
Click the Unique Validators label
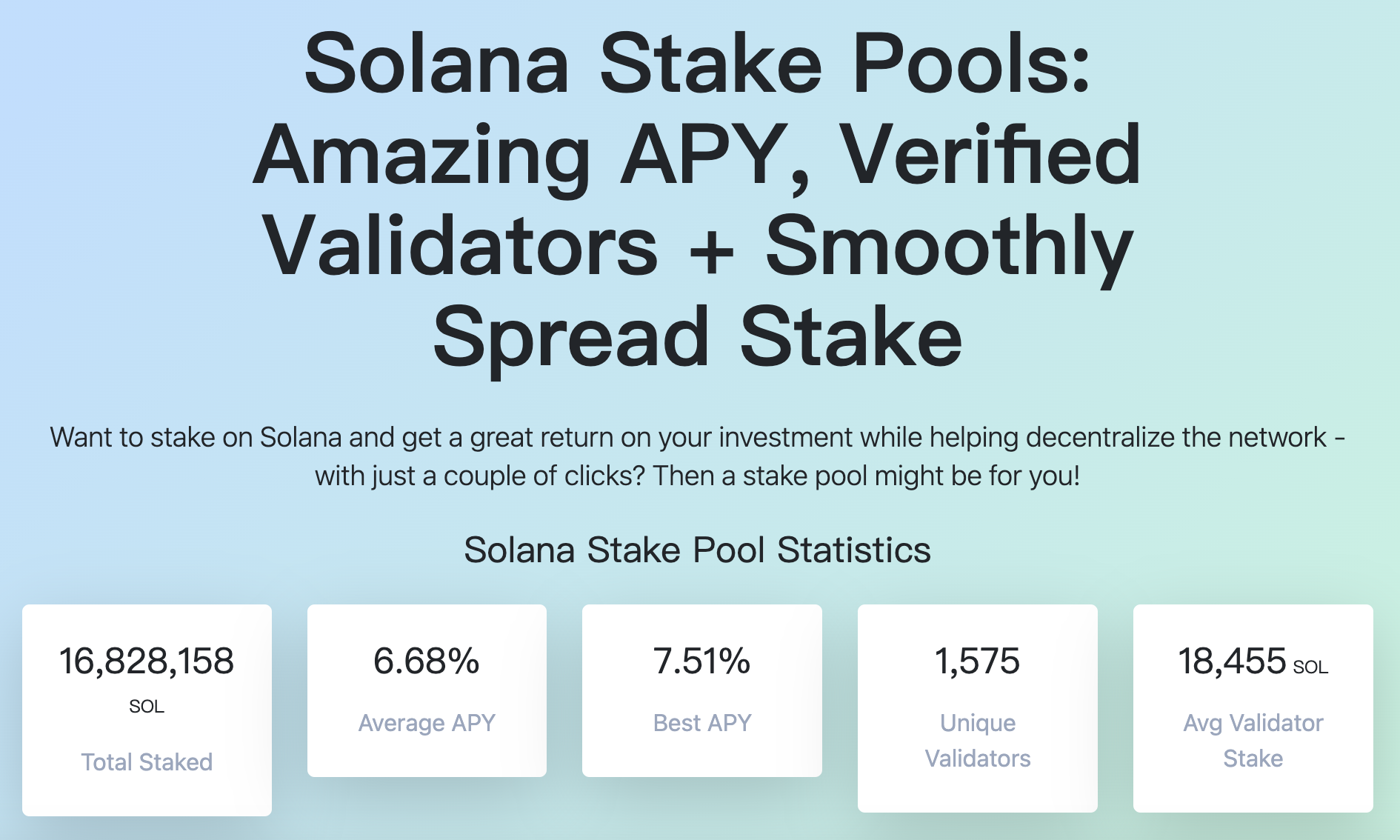pos(977,740)
